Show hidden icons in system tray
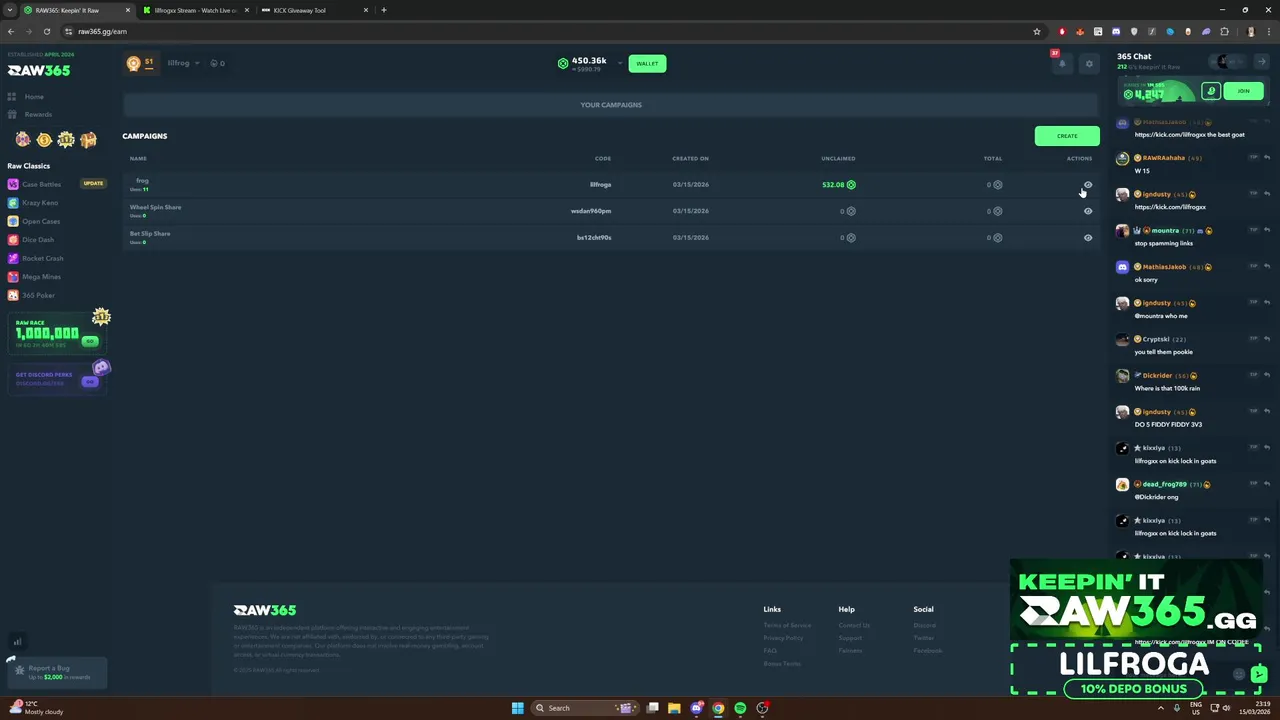Image resolution: width=1280 pixels, height=720 pixels. tap(1161, 708)
